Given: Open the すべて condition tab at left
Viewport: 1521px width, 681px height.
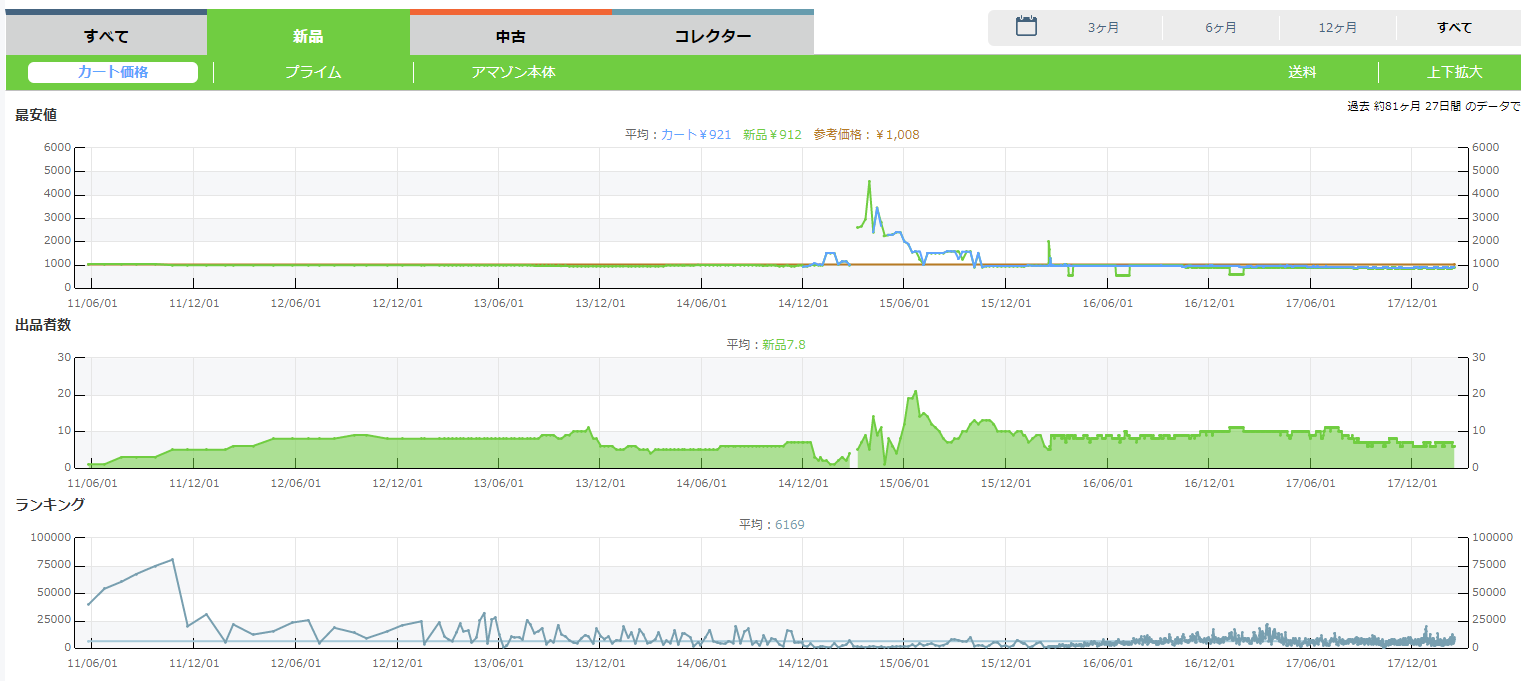Looking at the screenshot, I should pos(106,37).
